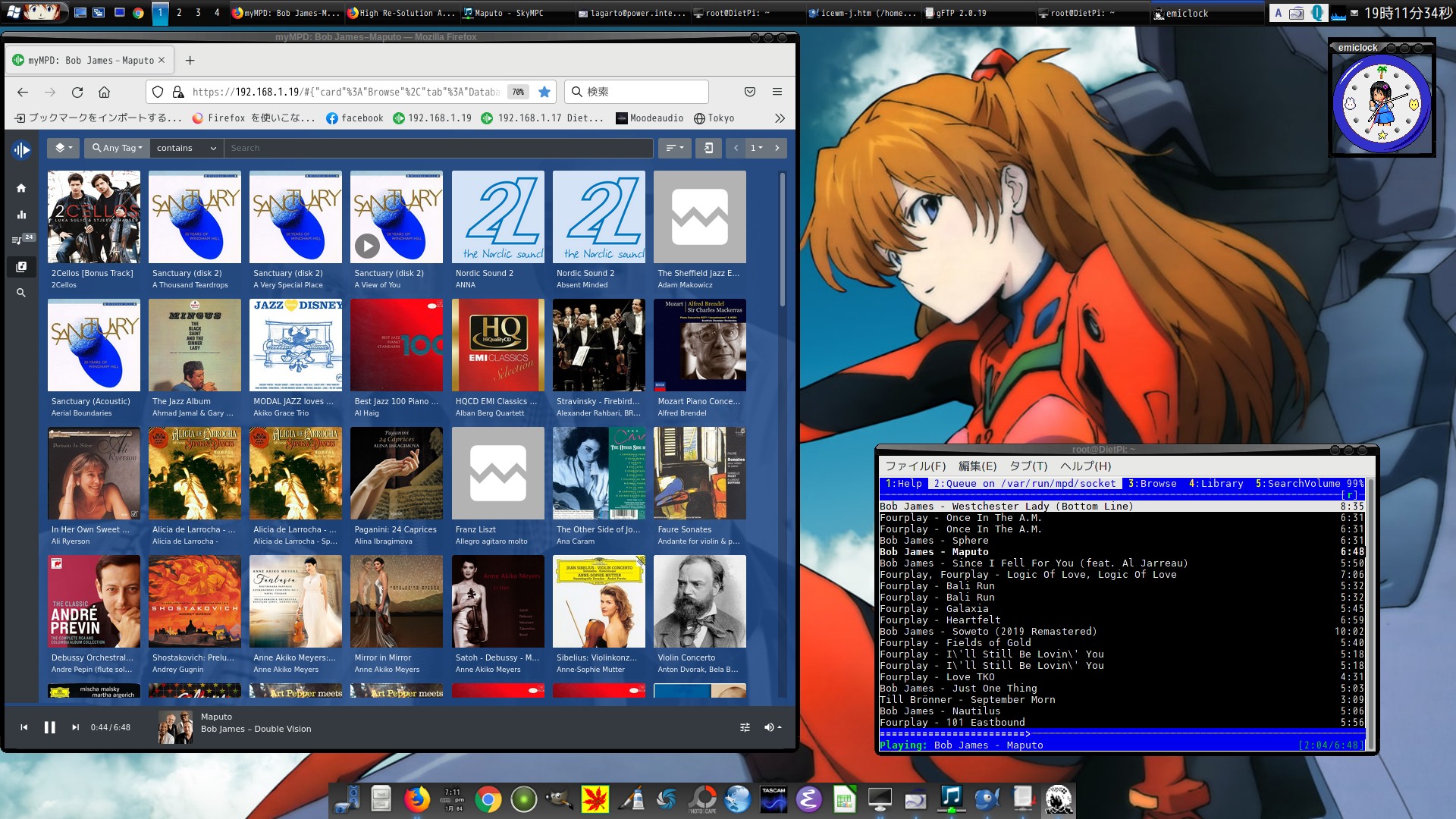Click the album search input field

pyautogui.click(x=438, y=148)
